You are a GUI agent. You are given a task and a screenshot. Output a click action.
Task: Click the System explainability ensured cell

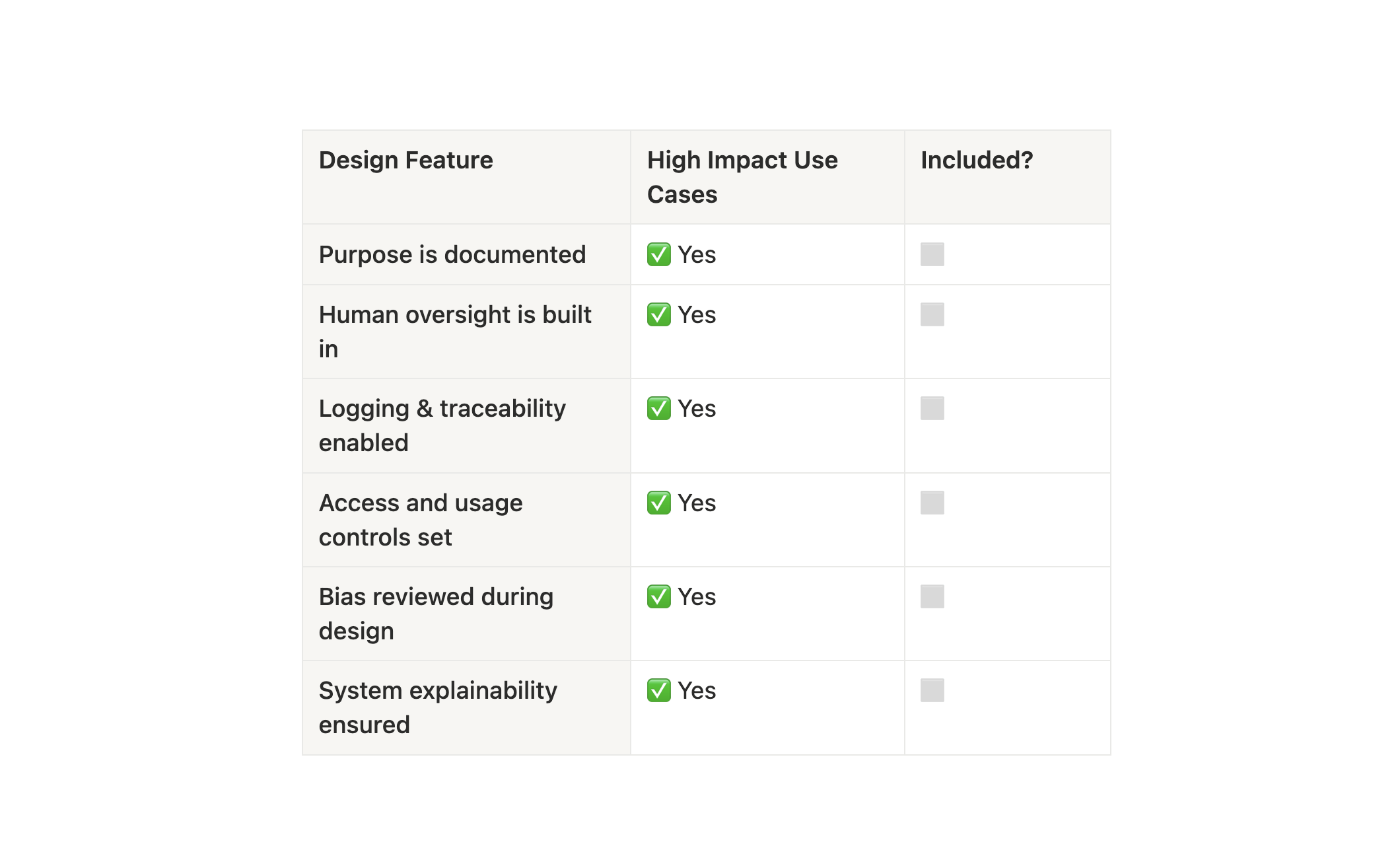437,707
